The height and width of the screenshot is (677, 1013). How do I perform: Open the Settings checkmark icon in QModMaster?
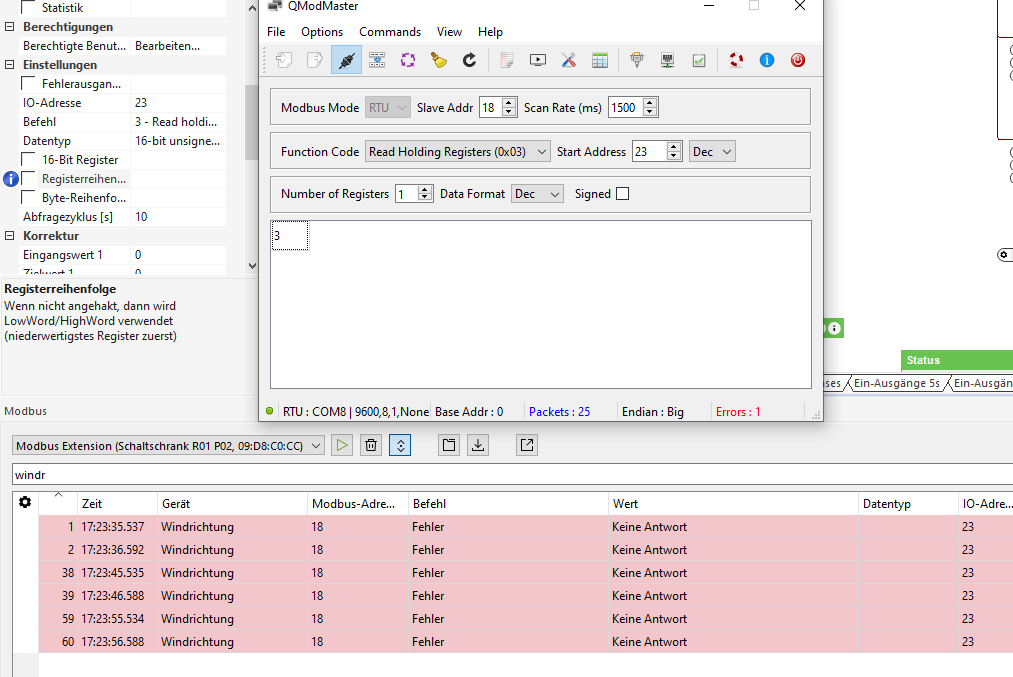[x=699, y=60]
